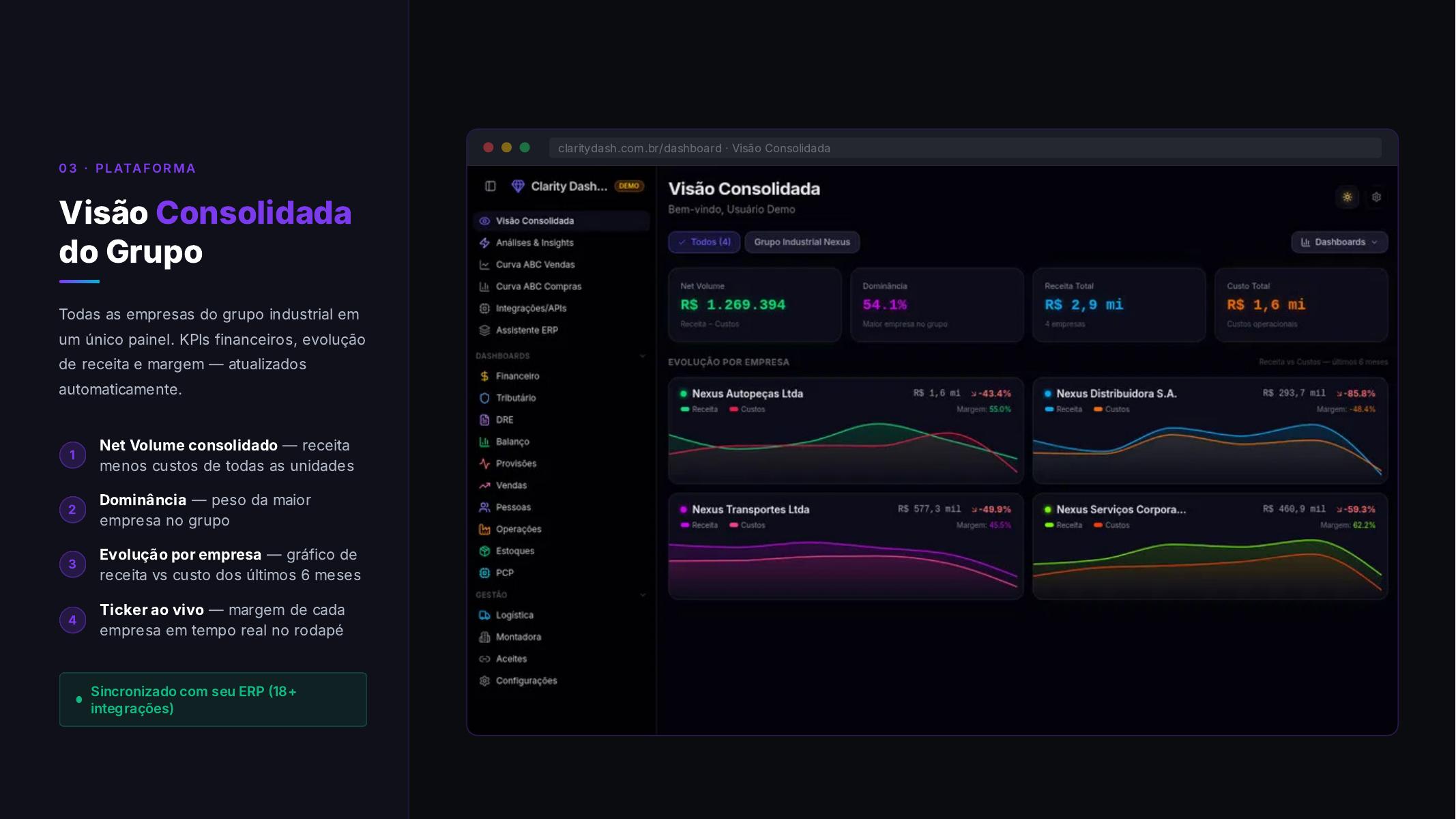Click Sincronizado com seu ERP banner
1456x819 pixels.
point(213,700)
